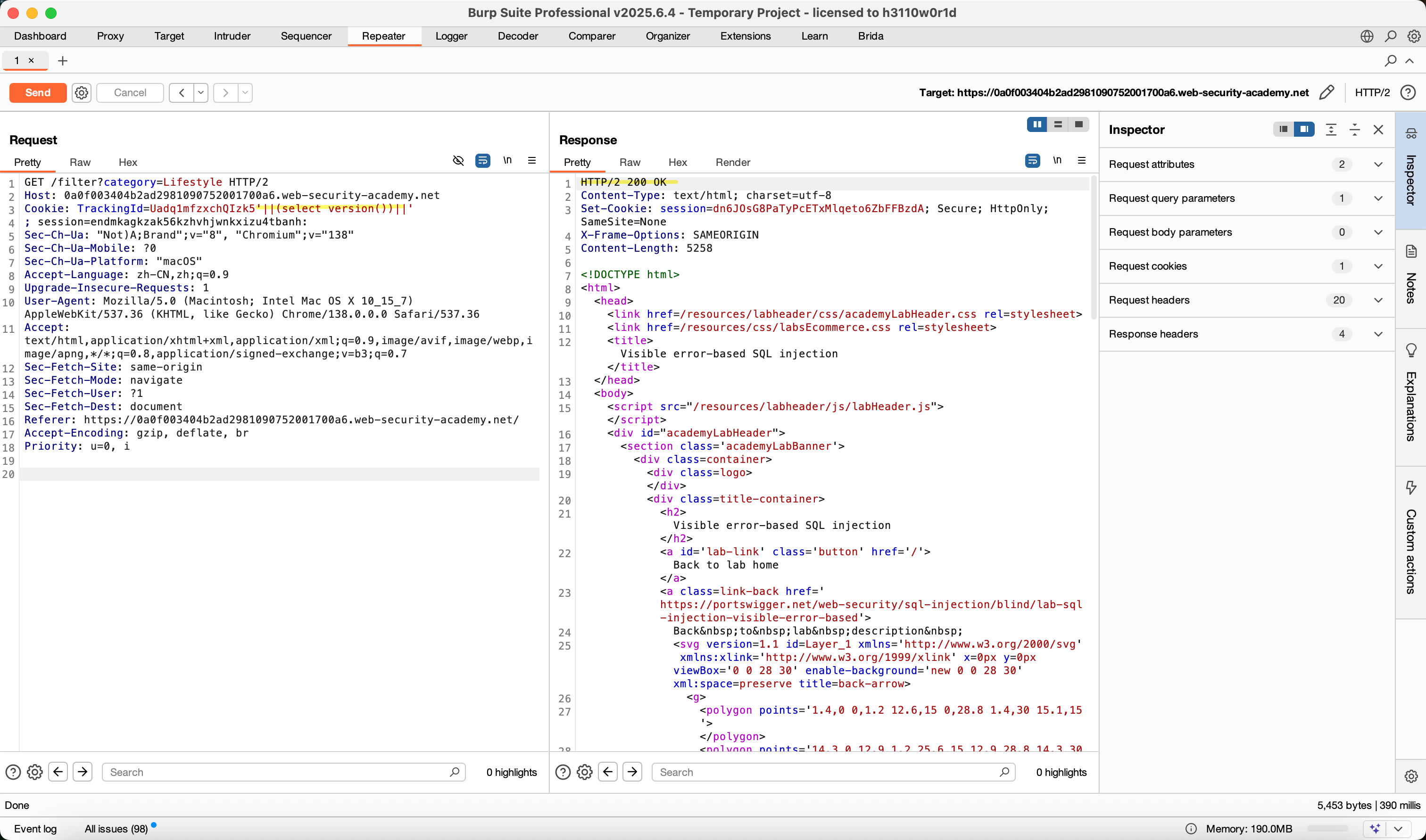Click the orange Send button
The image size is (1426, 840).
[x=38, y=92]
